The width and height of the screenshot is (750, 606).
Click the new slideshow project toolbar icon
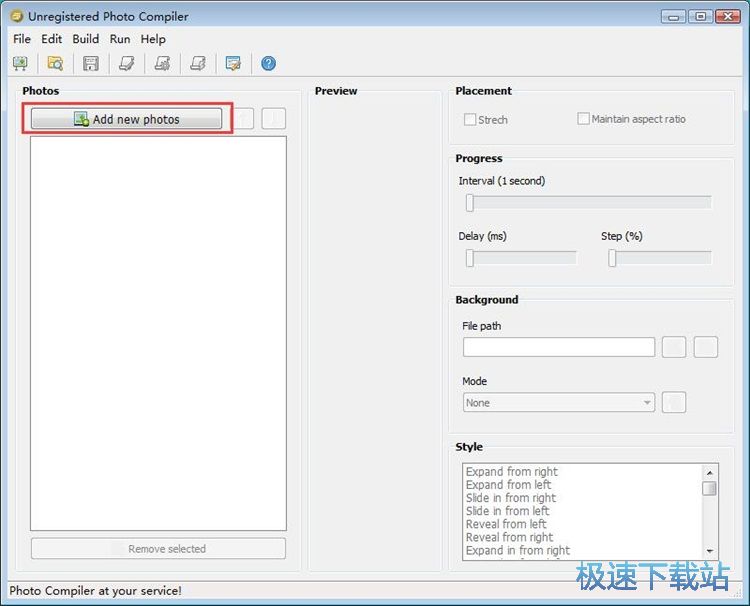(20, 63)
